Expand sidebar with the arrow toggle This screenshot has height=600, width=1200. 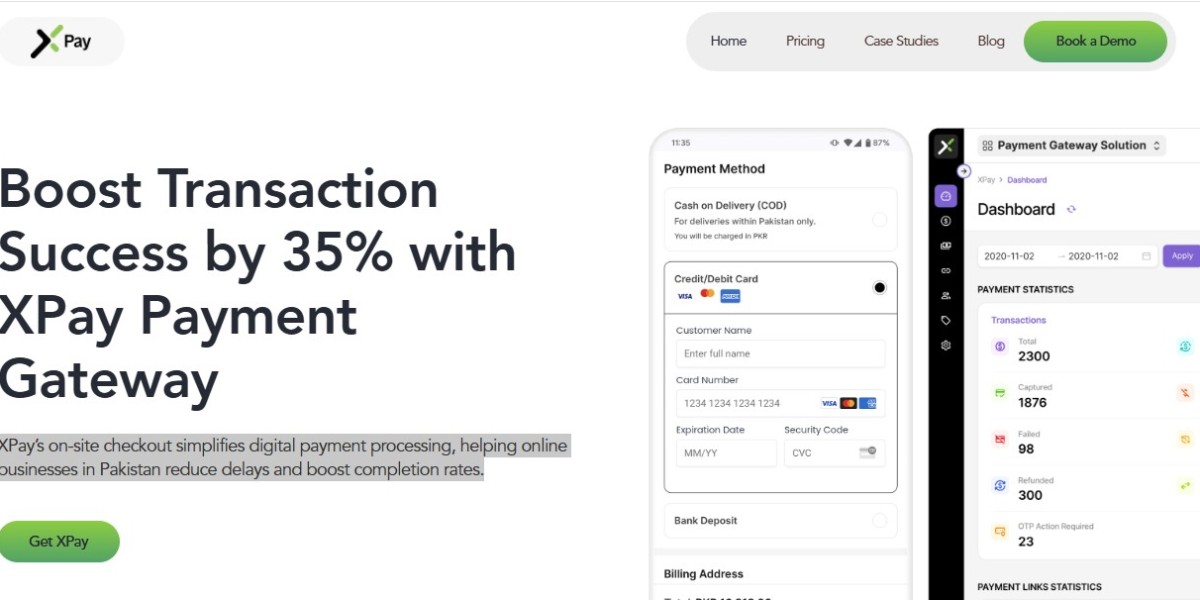(964, 171)
